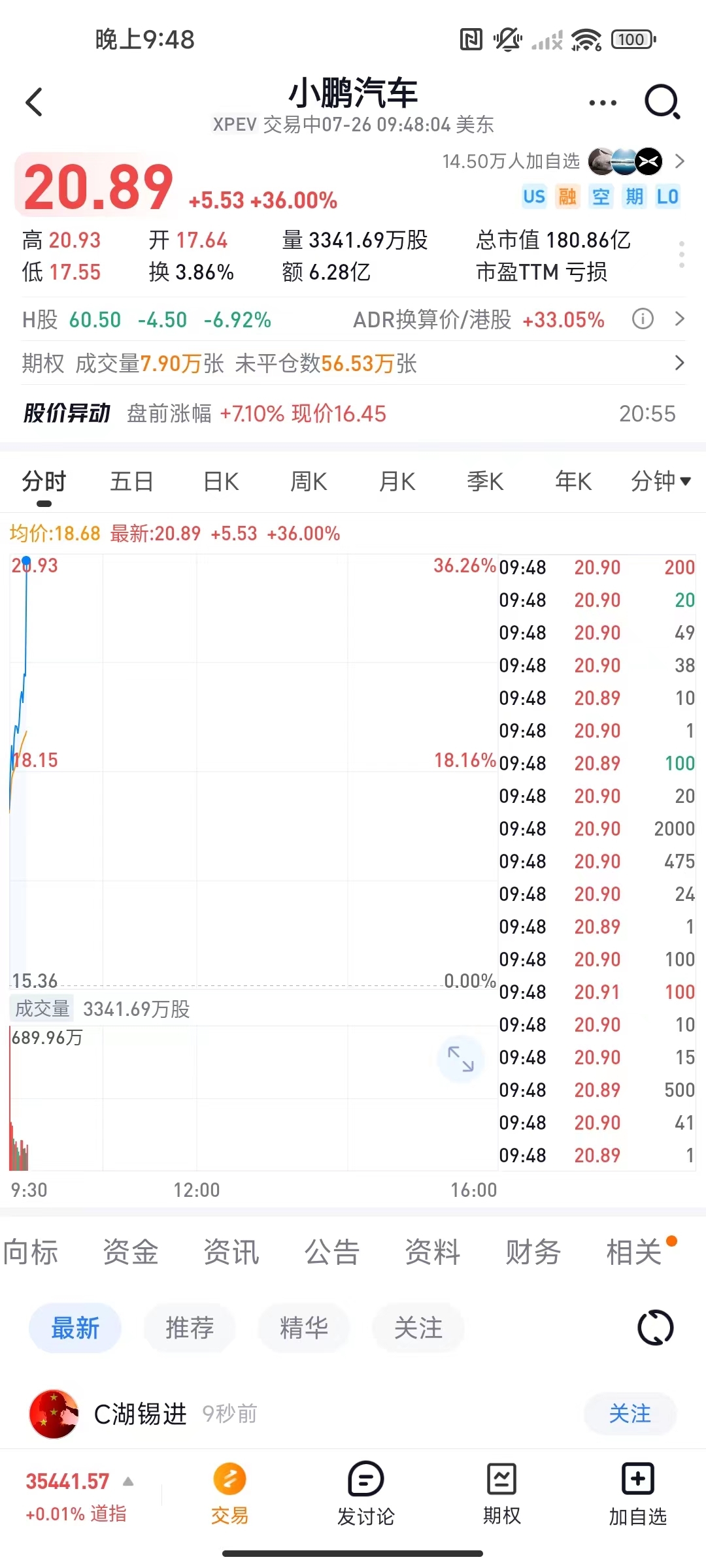The width and height of the screenshot is (706, 1568).
Task: Tap the back arrow icon
Action: click(x=34, y=103)
